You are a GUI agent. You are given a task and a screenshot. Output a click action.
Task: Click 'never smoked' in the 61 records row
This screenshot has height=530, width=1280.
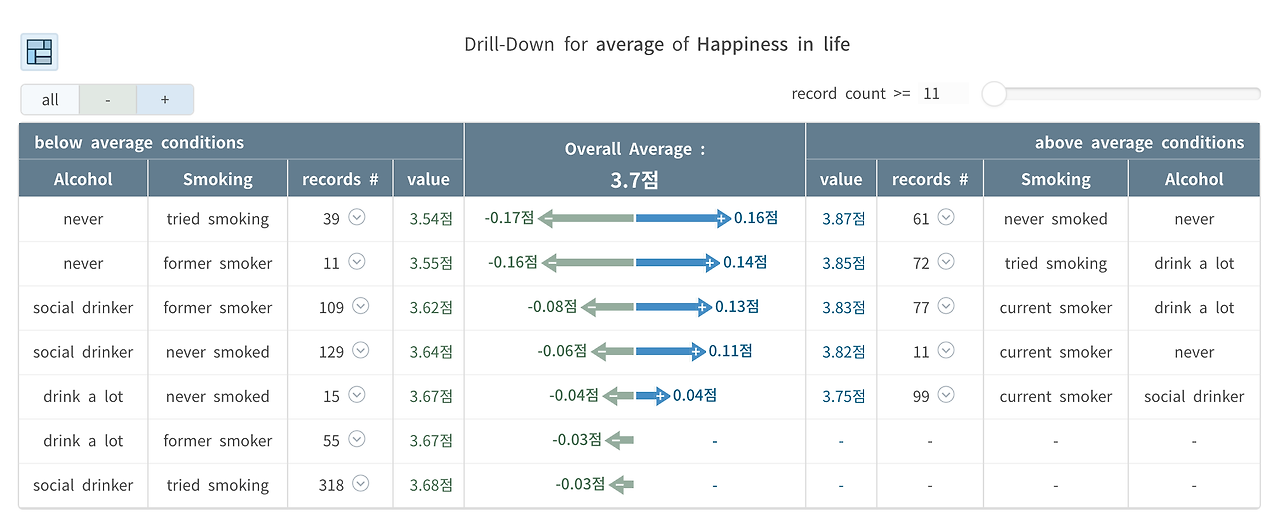1056,219
